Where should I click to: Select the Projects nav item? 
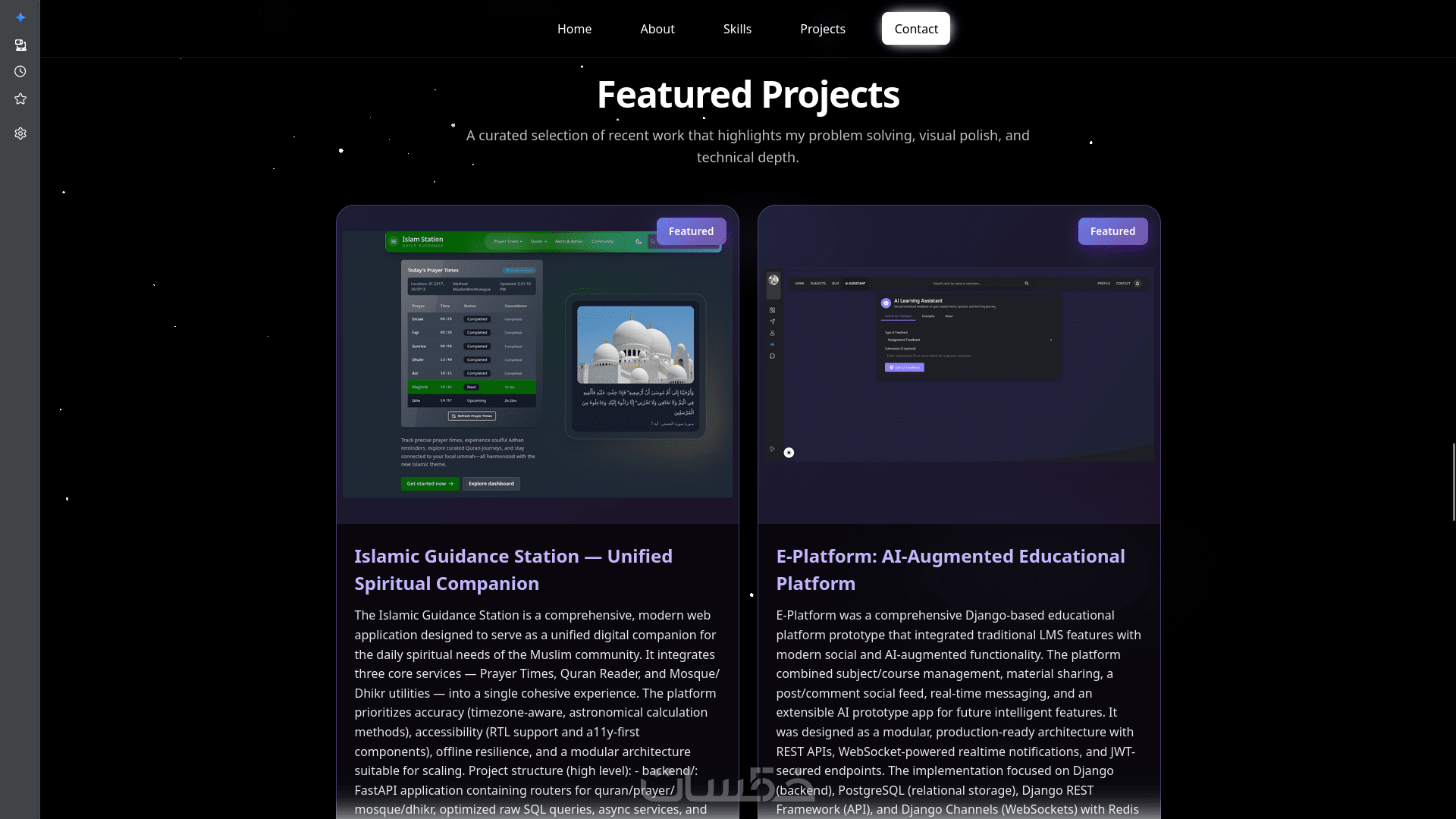tap(822, 29)
